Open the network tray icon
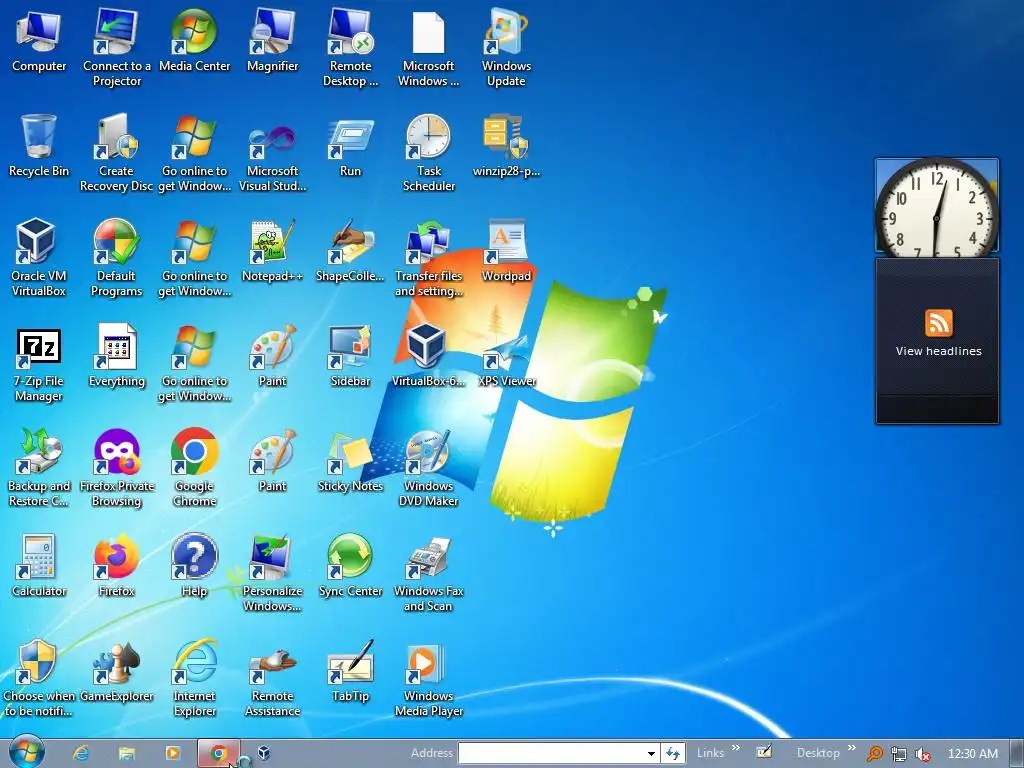Image resolution: width=1024 pixels, height=768 pixels. [899, 754]
